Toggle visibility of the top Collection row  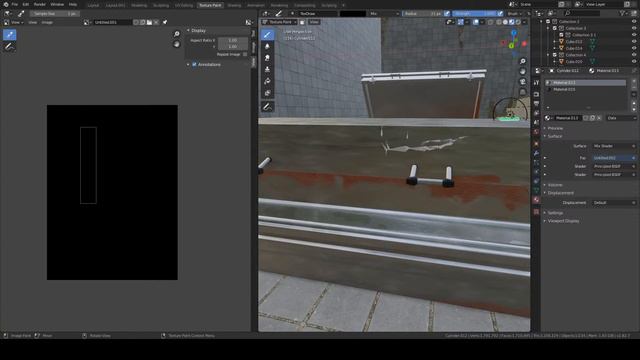634,22
